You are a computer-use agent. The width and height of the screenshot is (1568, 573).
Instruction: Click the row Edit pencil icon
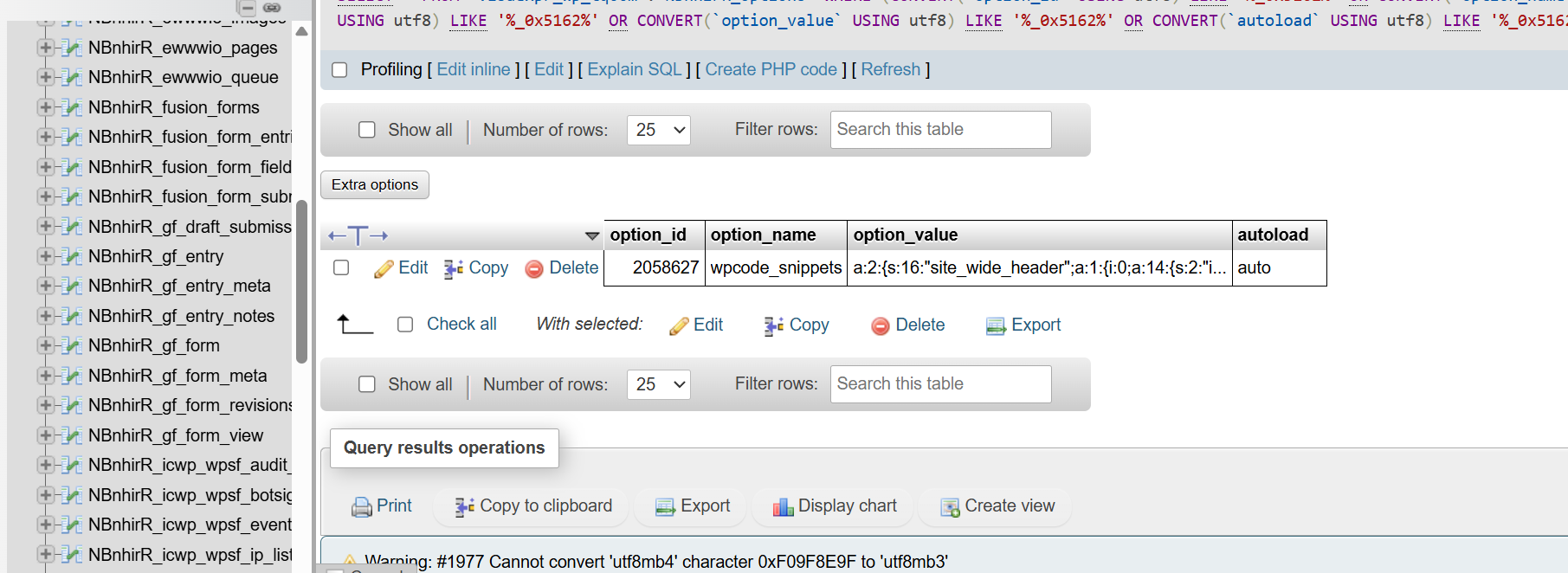384,269
